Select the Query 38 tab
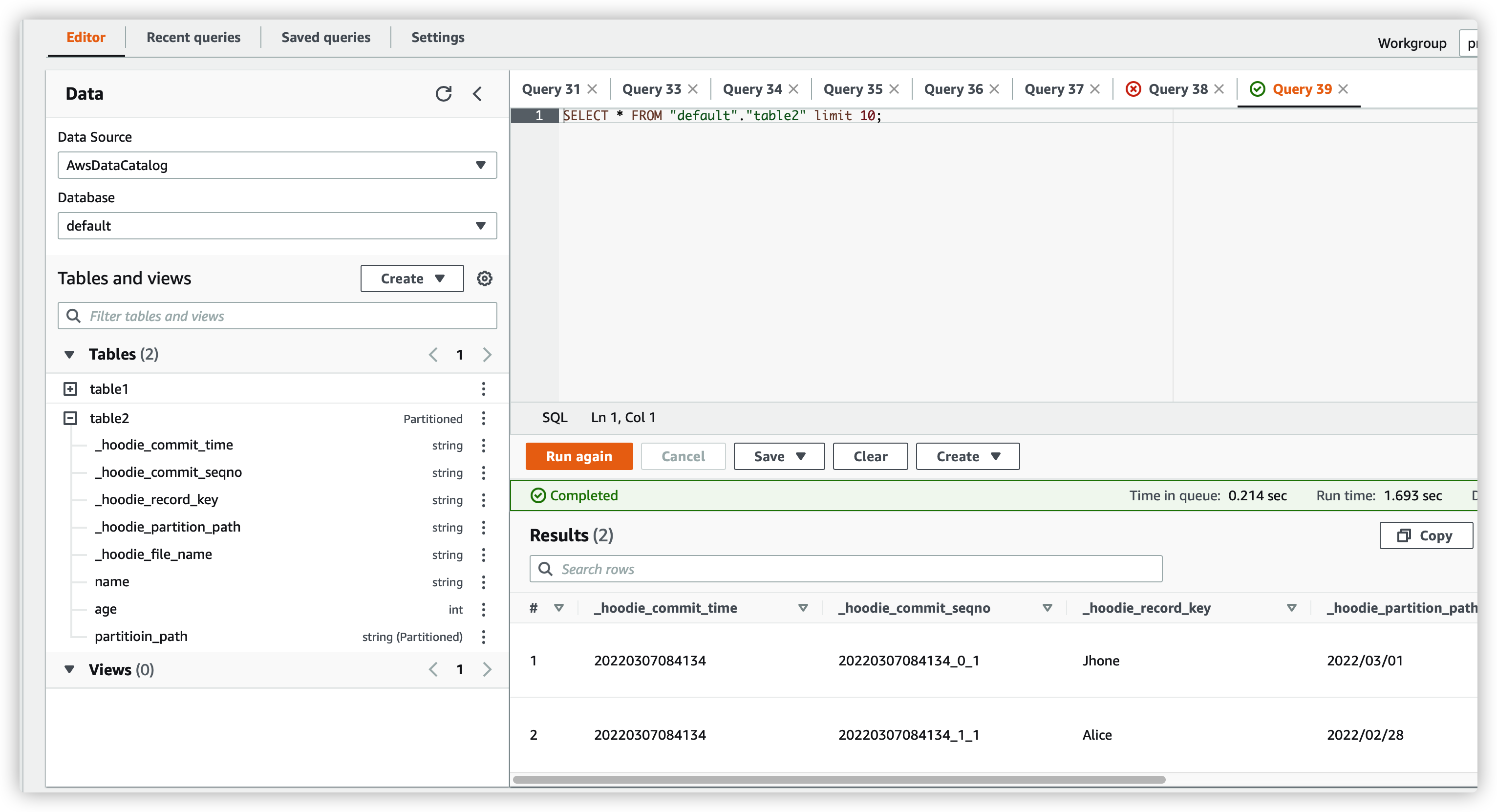The height and width of the screenshot is (812, 1497). tap(1177, 89)
